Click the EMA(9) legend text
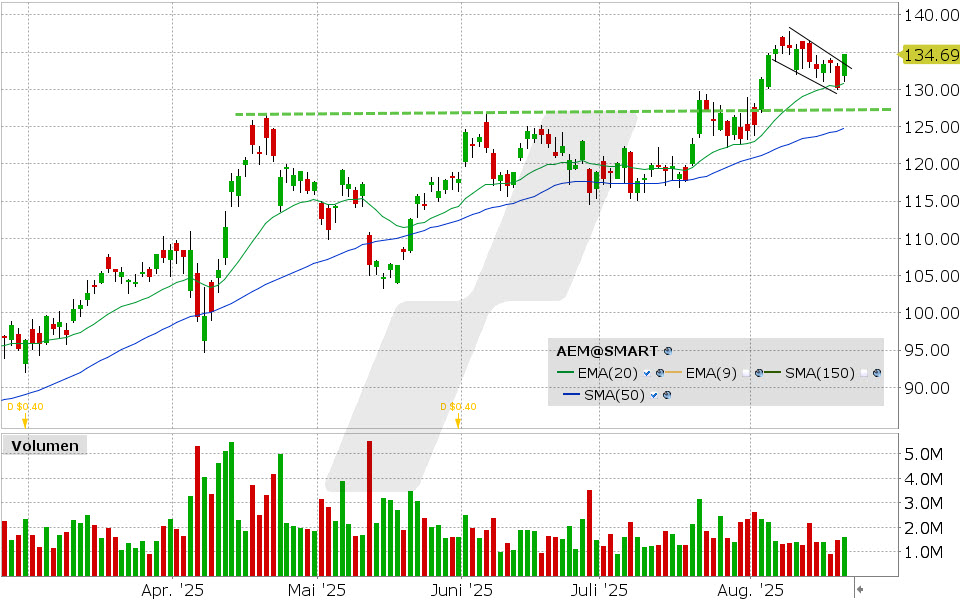This screenshot has width=960, height=600. coord(711,373)
